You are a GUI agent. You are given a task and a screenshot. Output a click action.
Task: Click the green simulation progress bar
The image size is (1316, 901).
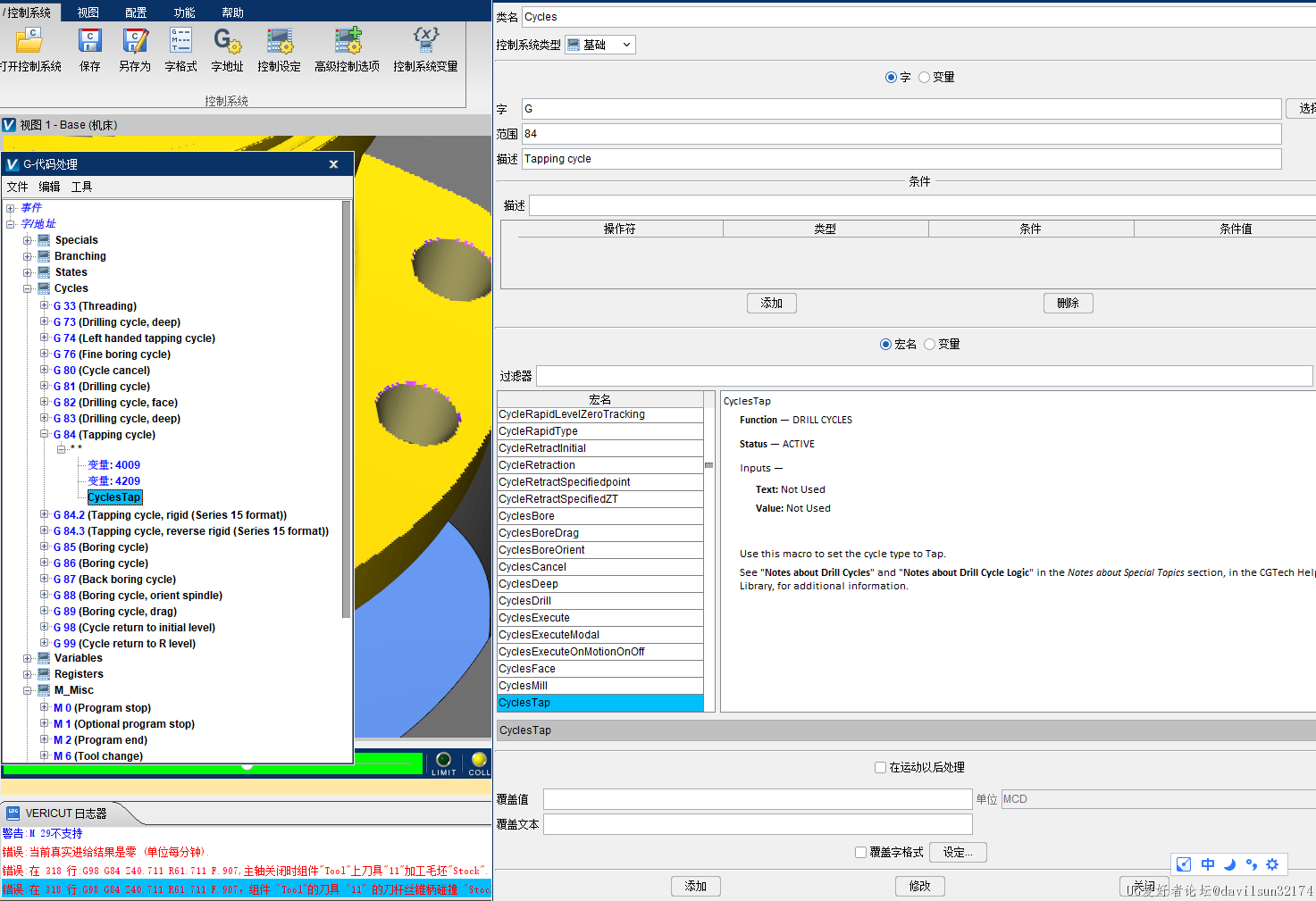pos(213,764)
